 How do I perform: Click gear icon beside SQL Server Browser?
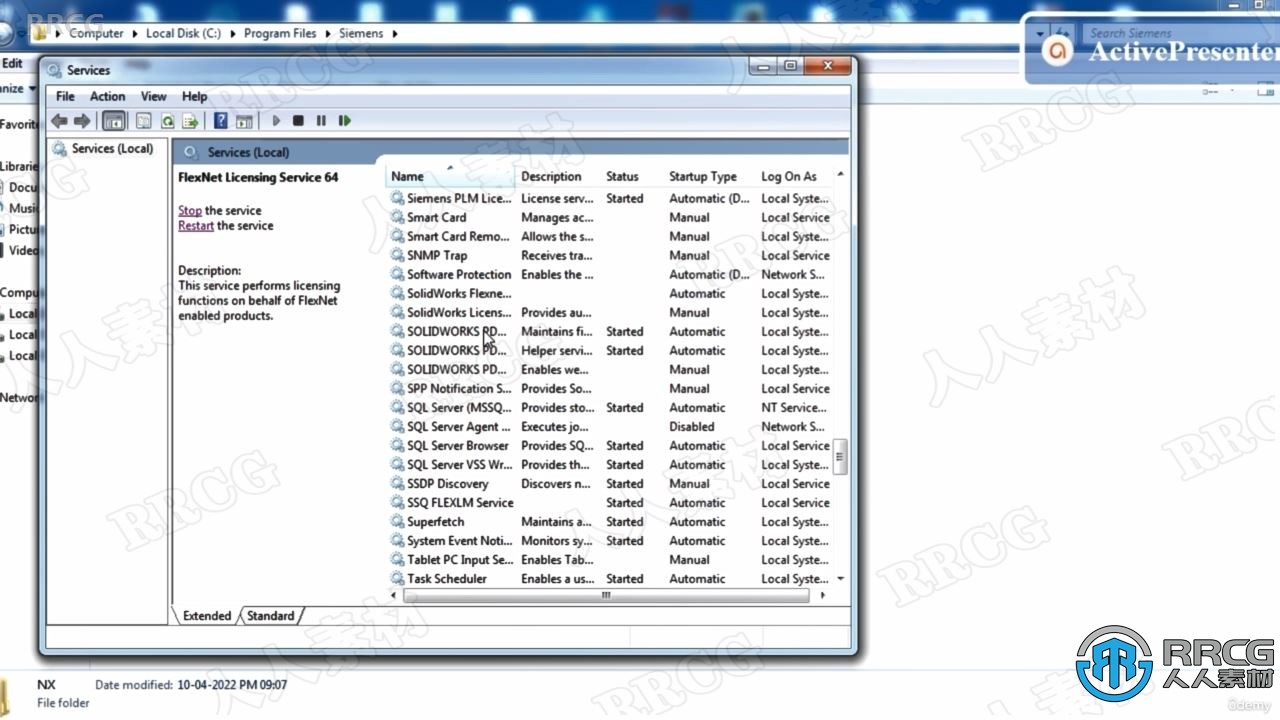(397, 445)
